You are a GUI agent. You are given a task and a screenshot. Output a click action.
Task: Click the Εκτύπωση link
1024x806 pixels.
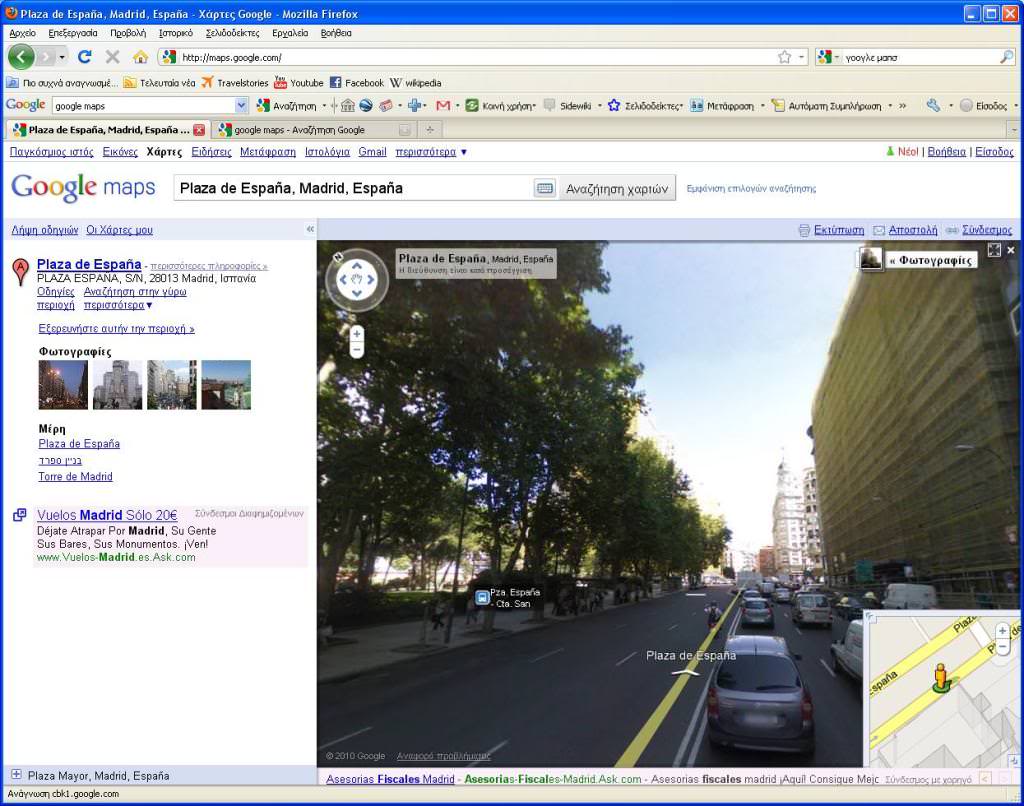point(839,230)
